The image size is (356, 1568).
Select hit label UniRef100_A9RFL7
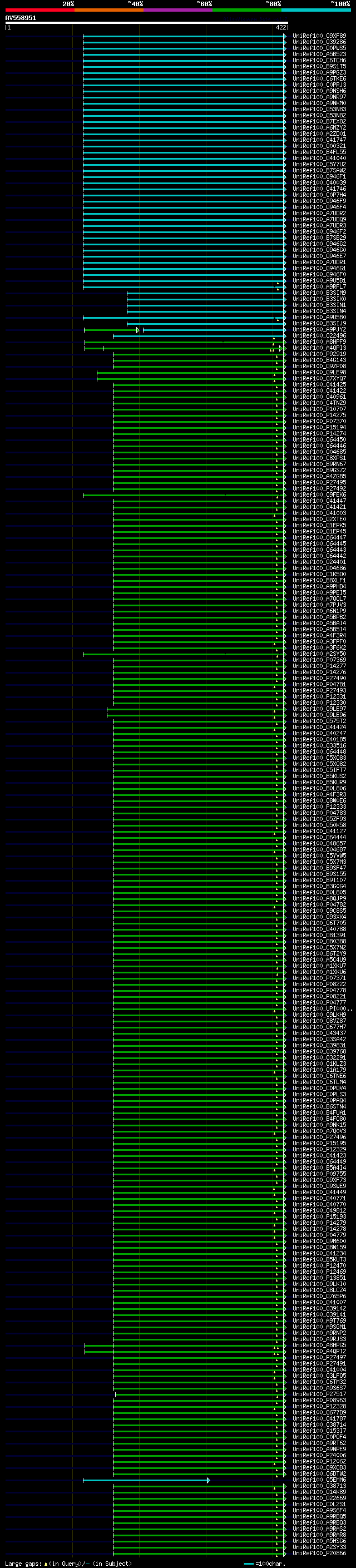tap(319, 286)
